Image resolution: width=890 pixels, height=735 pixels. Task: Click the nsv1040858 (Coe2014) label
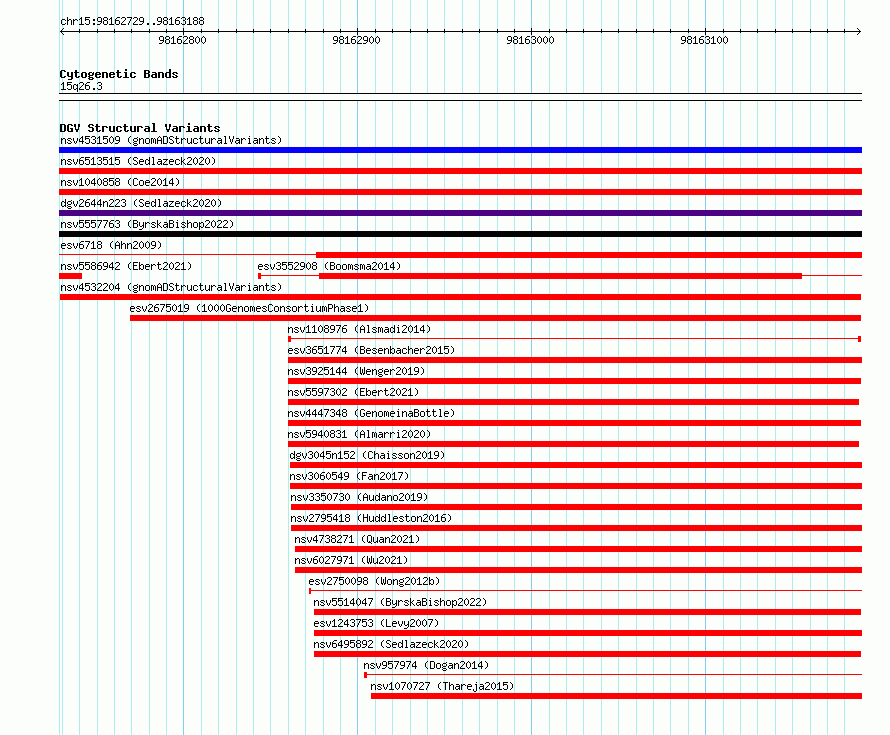(120, 182)
